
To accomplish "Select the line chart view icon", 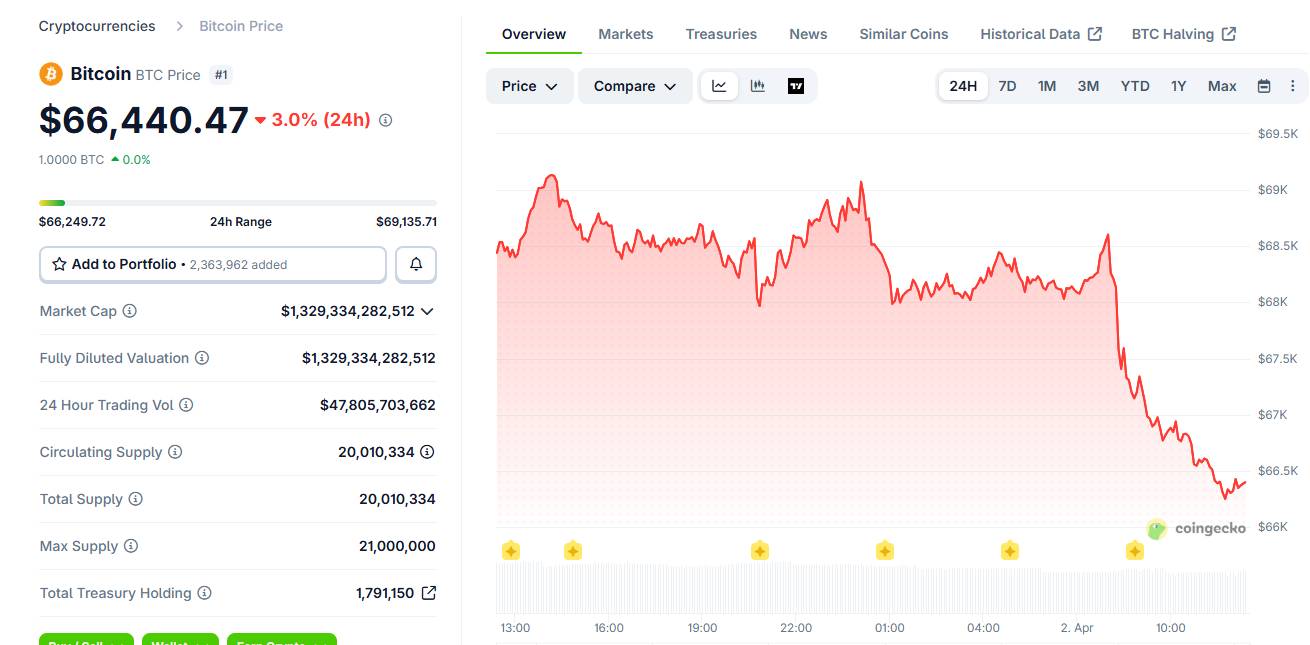I will coord(719,86).
